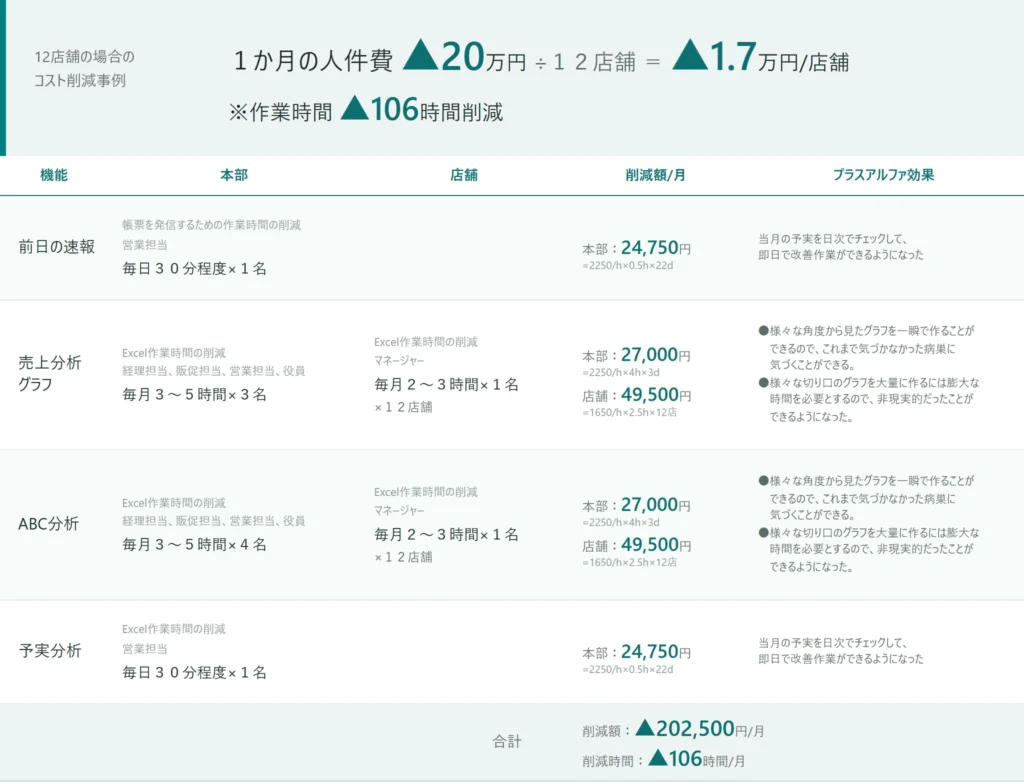Select the 削減時間 ▲106時間/月 total
1024x782 pixels.
[x=664, y=759]
